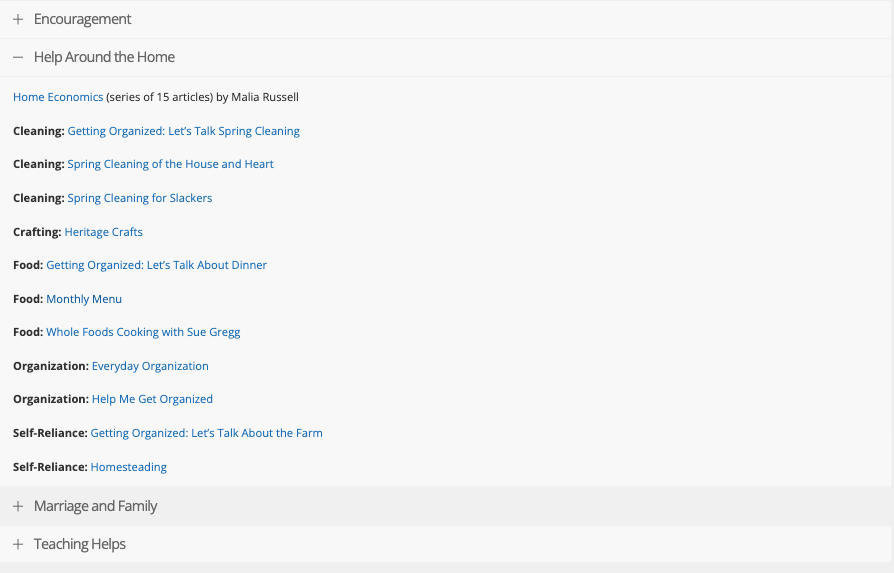The width and height of the screenshot is (894, 573).
Task: Click the plus icon beside Teaching Helps
Action: point(18,545)
